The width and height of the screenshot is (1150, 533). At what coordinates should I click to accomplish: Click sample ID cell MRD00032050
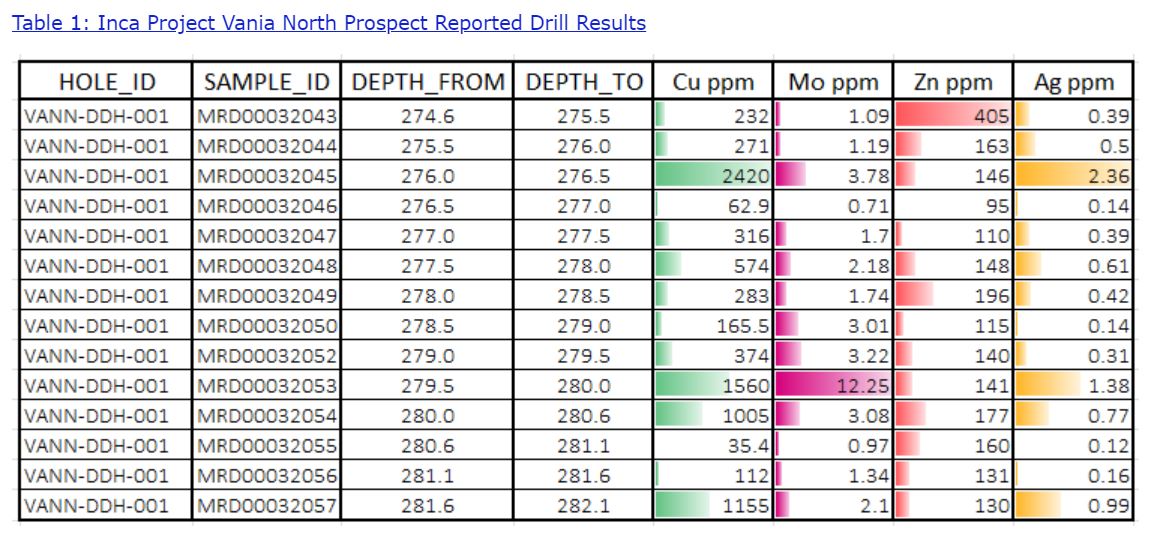click(267, 326)
